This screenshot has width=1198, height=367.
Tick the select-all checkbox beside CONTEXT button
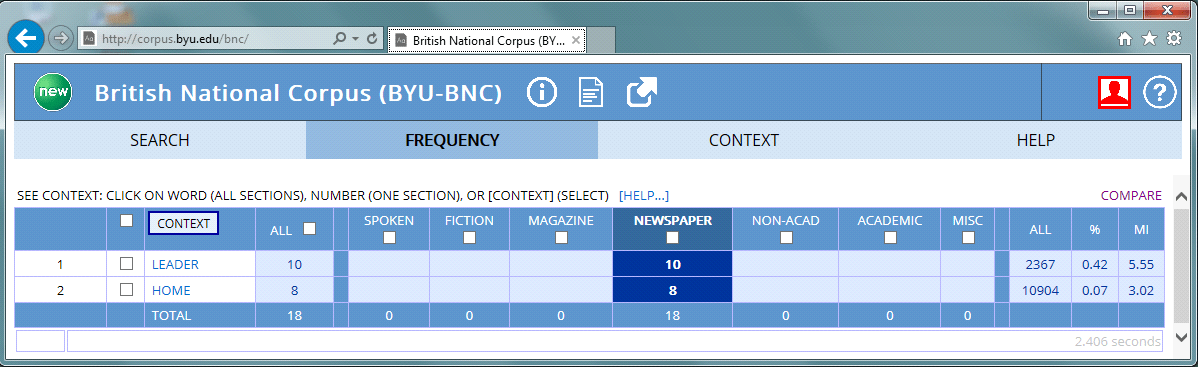tap(127, 221)
